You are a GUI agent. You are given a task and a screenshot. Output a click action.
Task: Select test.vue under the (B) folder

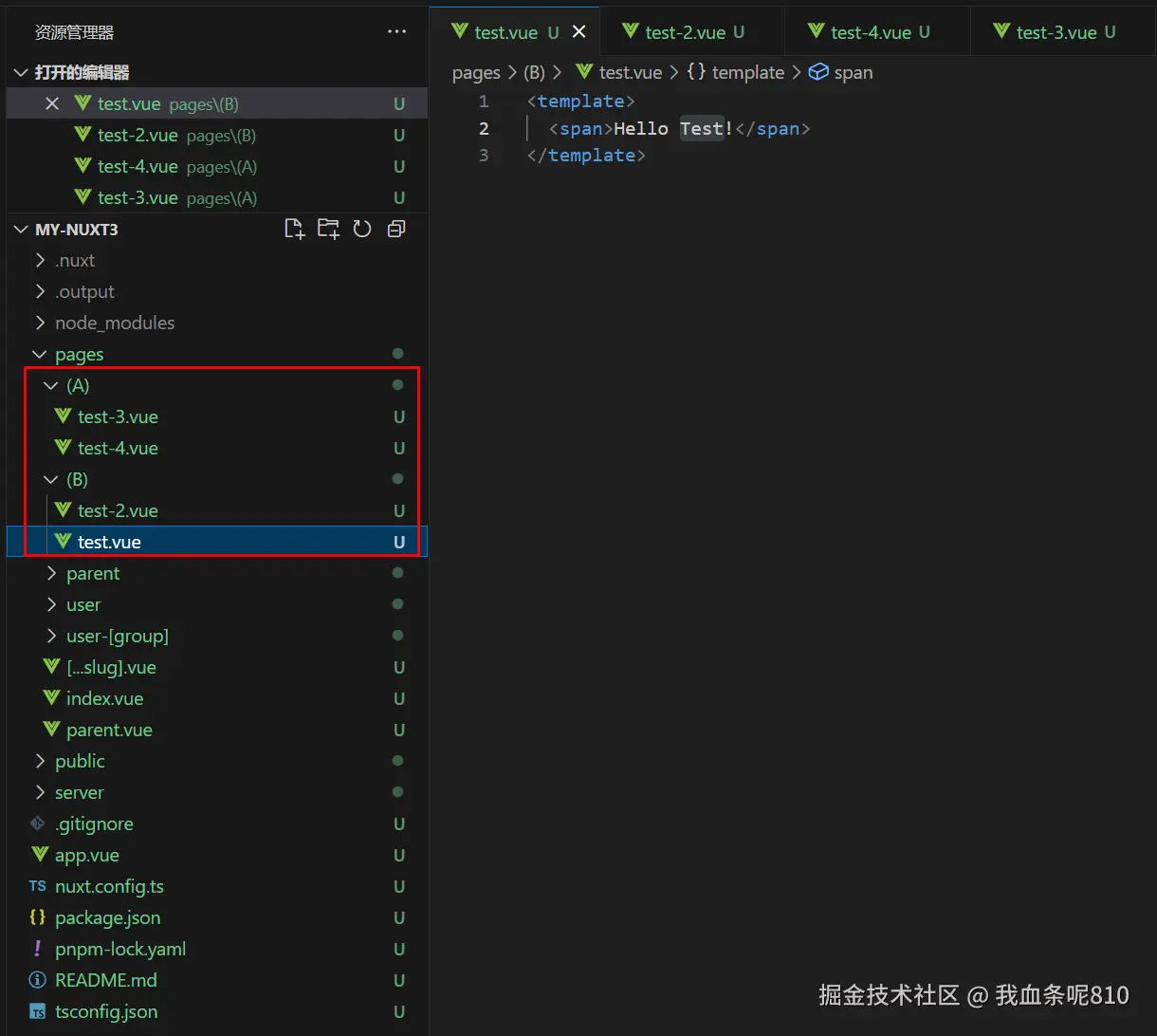pyautogui.click(x=217, y=542)
